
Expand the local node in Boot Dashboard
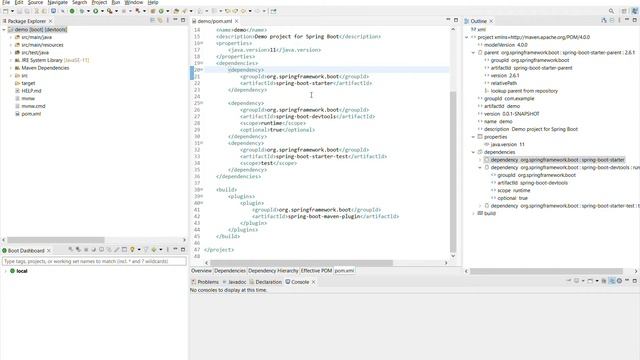[x=5, y=271]
